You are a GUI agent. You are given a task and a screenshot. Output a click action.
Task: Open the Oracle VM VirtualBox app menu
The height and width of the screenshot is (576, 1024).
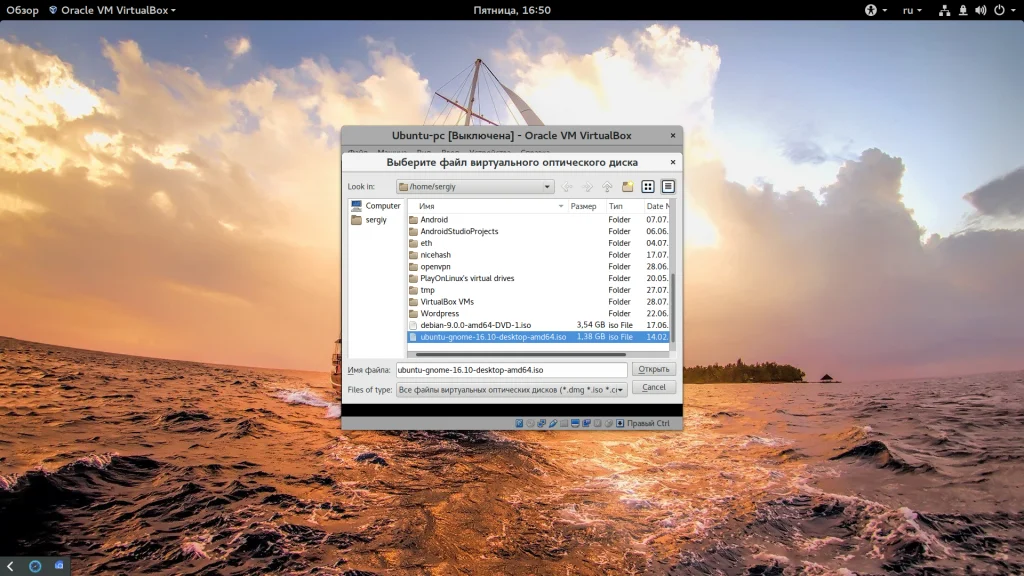tap(111, 10)
